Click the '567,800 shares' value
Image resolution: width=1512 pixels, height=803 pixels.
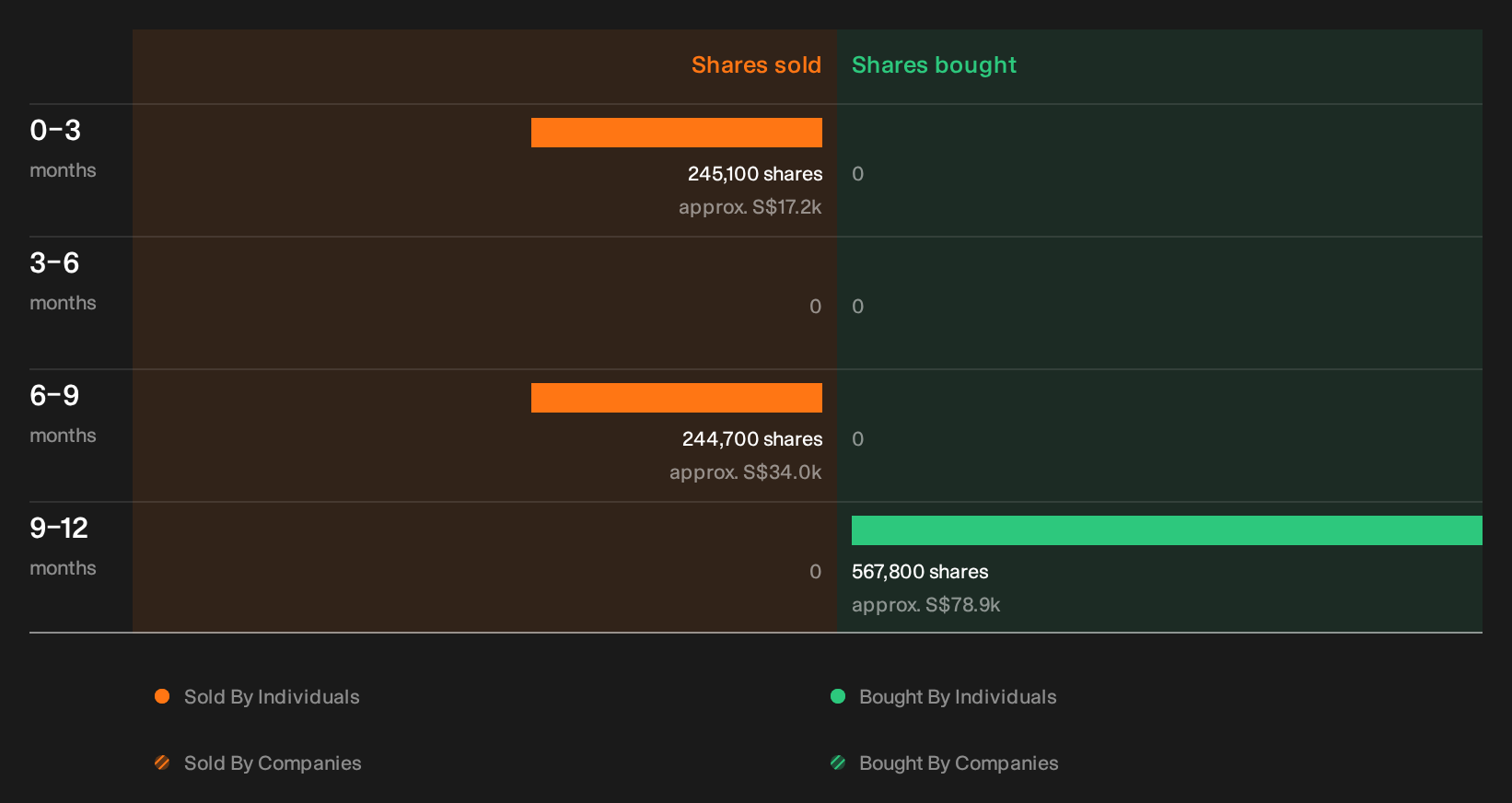[920, 572]
